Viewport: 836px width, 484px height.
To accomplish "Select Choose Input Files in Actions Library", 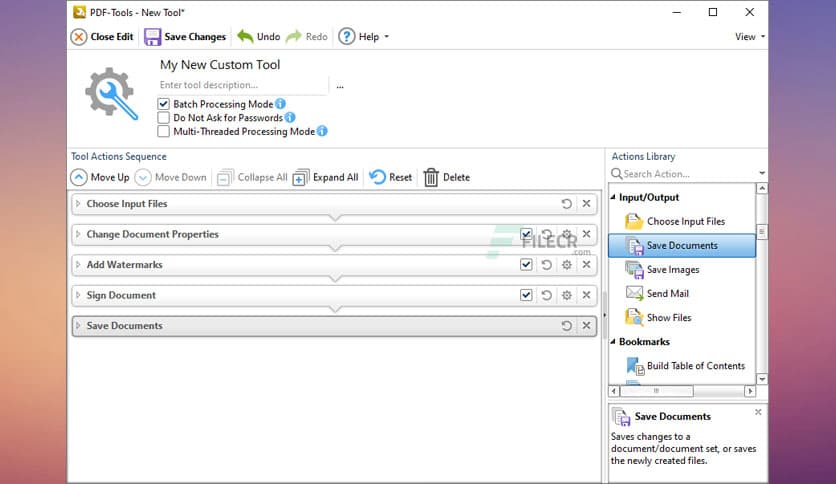I will click(x=682, y=221).
